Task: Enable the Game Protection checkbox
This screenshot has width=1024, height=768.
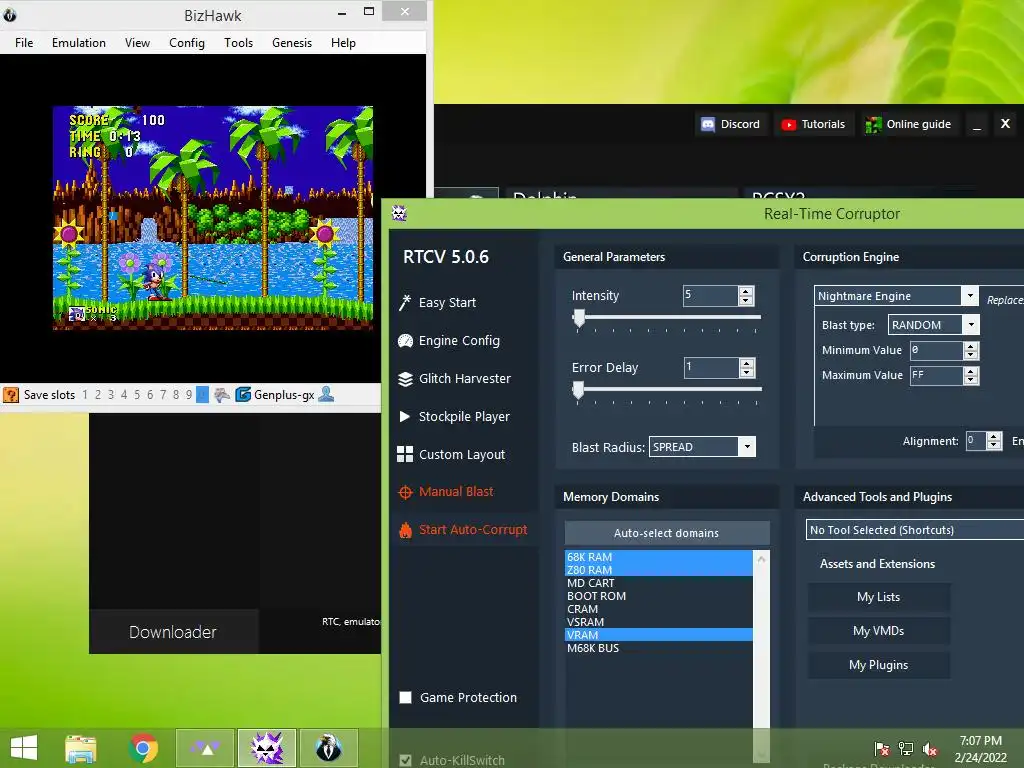Action: coord(406,697)
